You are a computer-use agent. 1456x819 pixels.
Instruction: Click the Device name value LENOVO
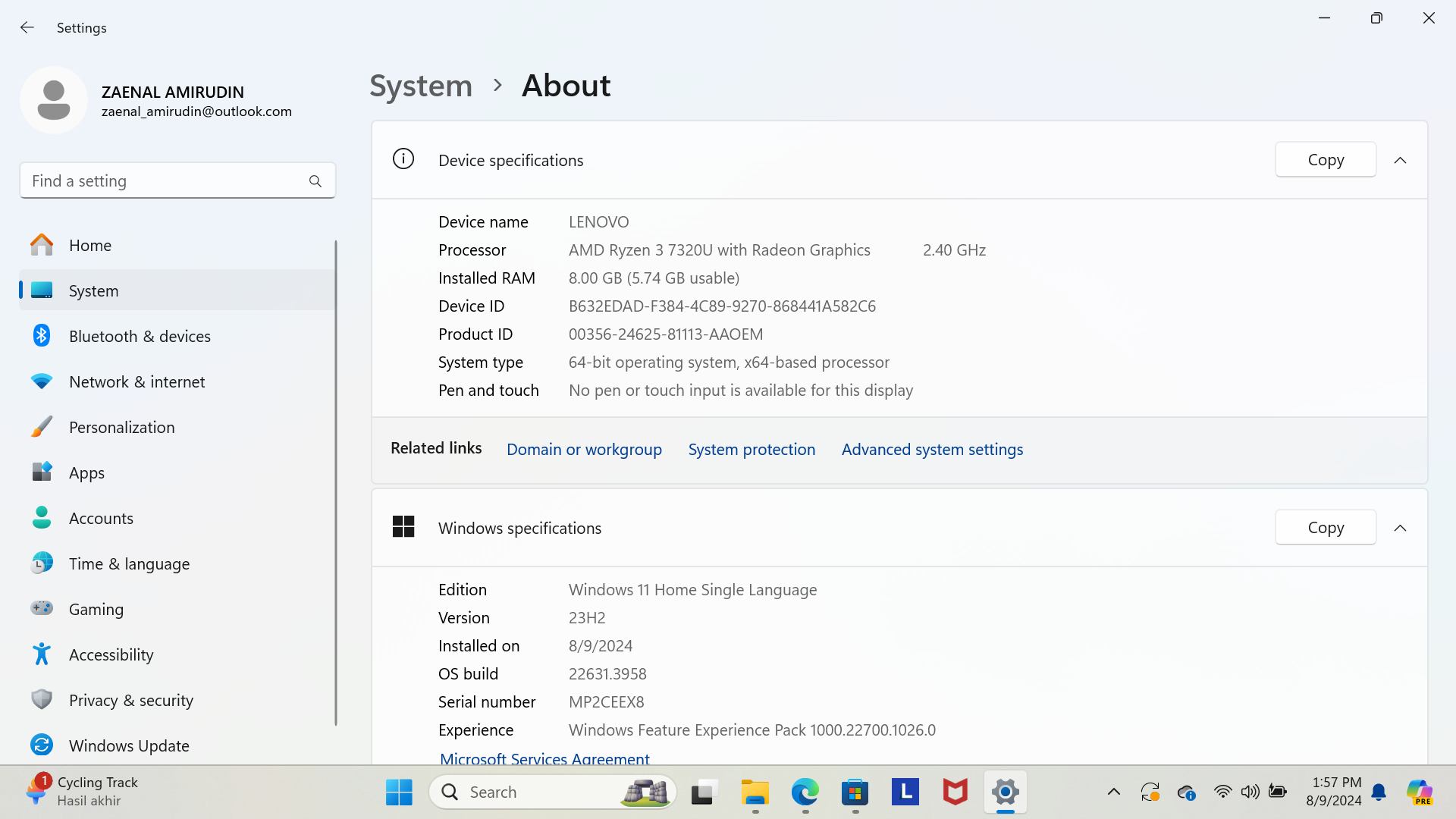pyautogui.click(x=599, y=222)
